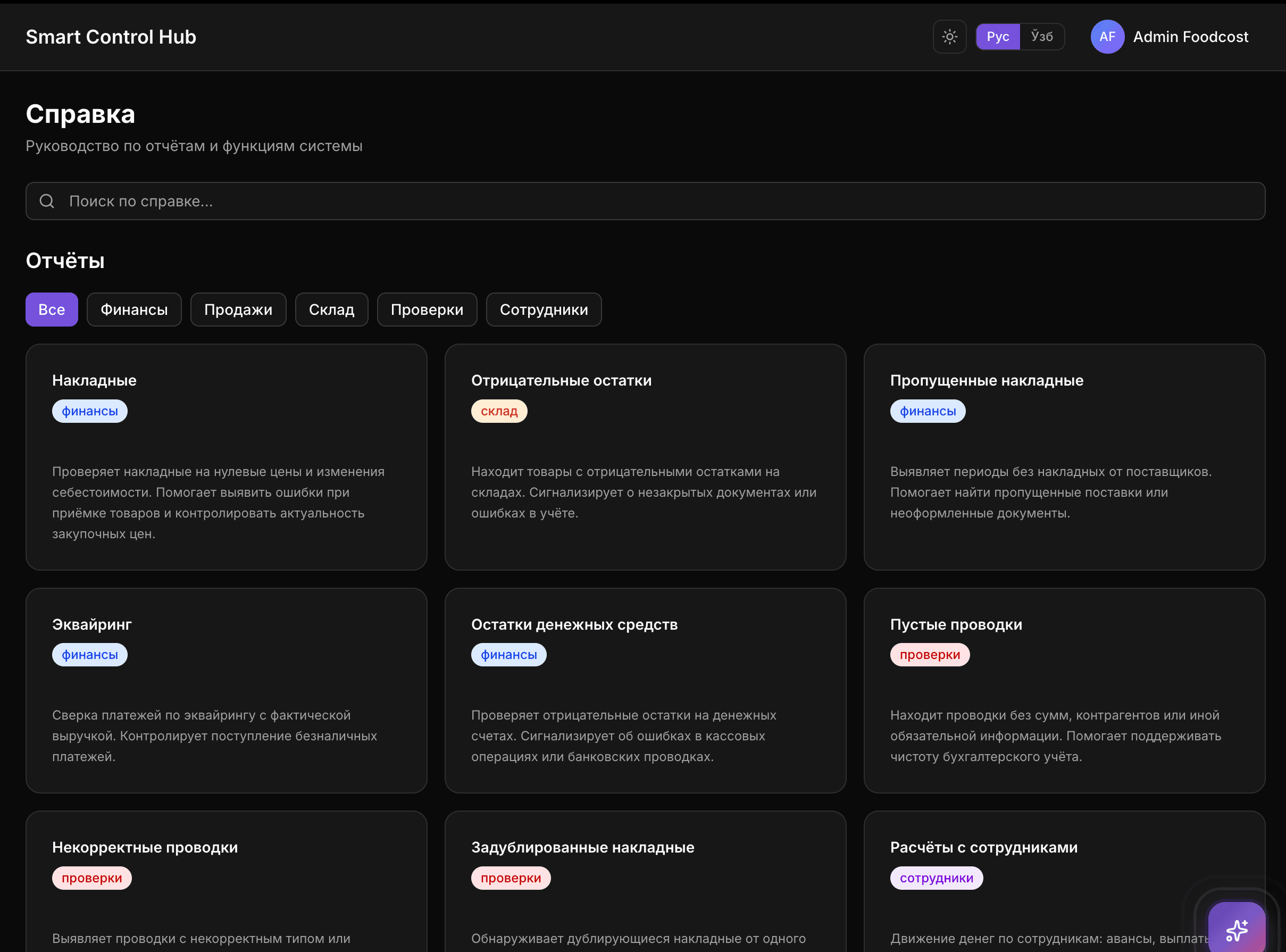Click the Отрицательные остатки description text

(644, 492)
